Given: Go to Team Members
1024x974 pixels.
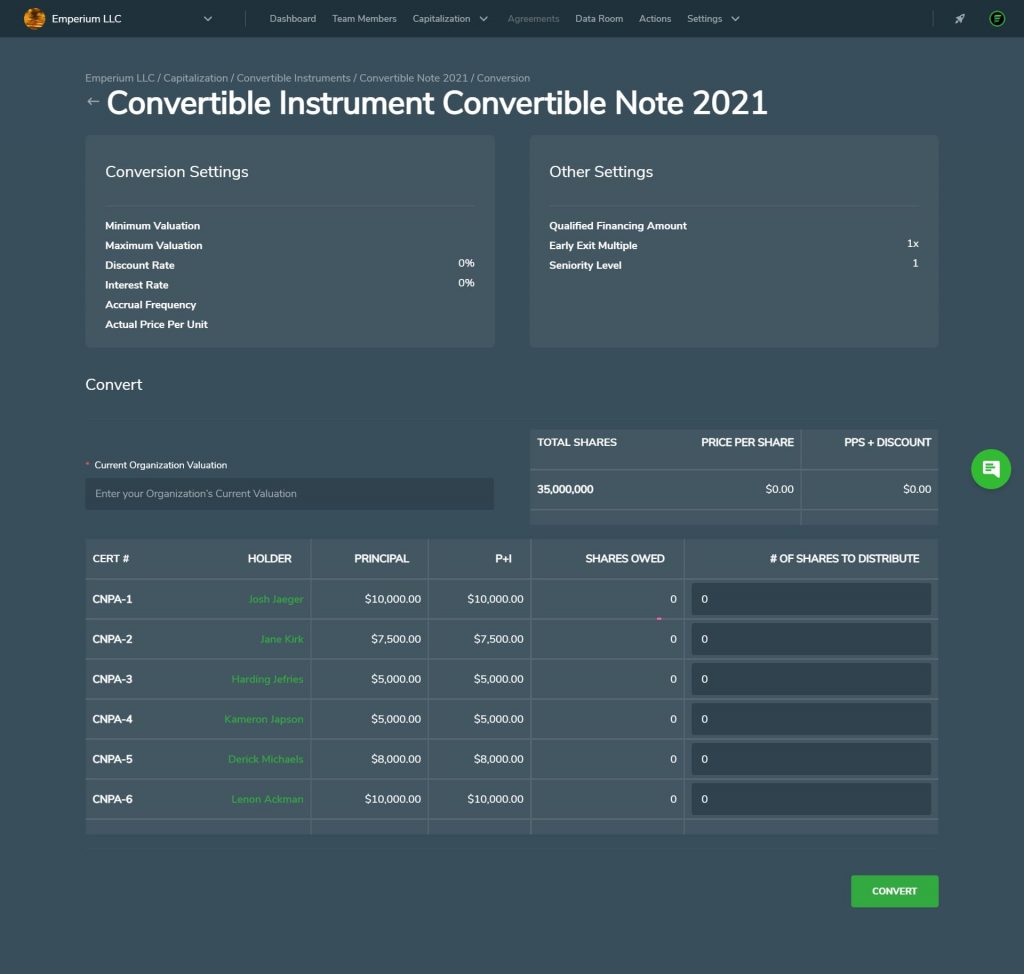Looking at the screenshot, I should point(364,18).
